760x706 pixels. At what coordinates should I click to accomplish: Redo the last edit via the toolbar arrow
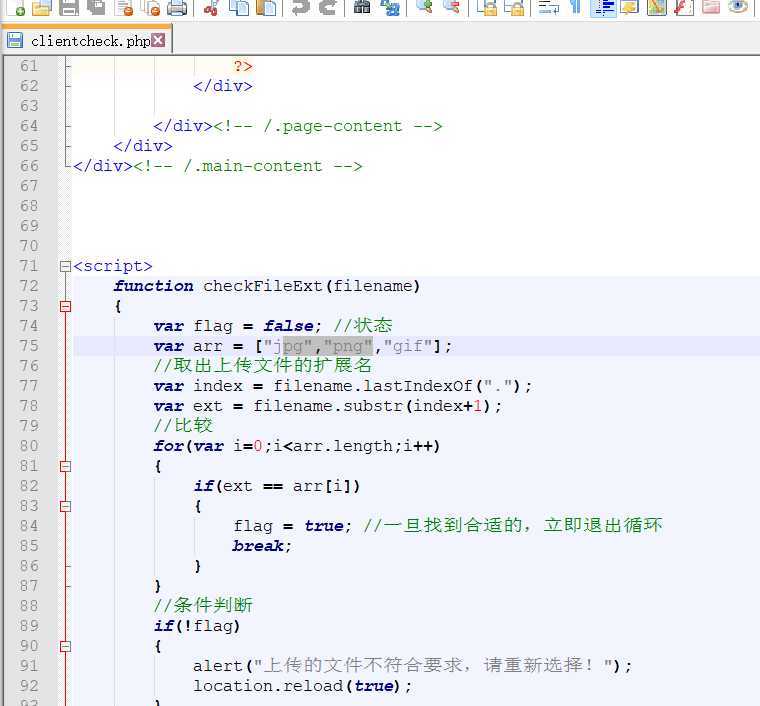(x=328, y=7)
